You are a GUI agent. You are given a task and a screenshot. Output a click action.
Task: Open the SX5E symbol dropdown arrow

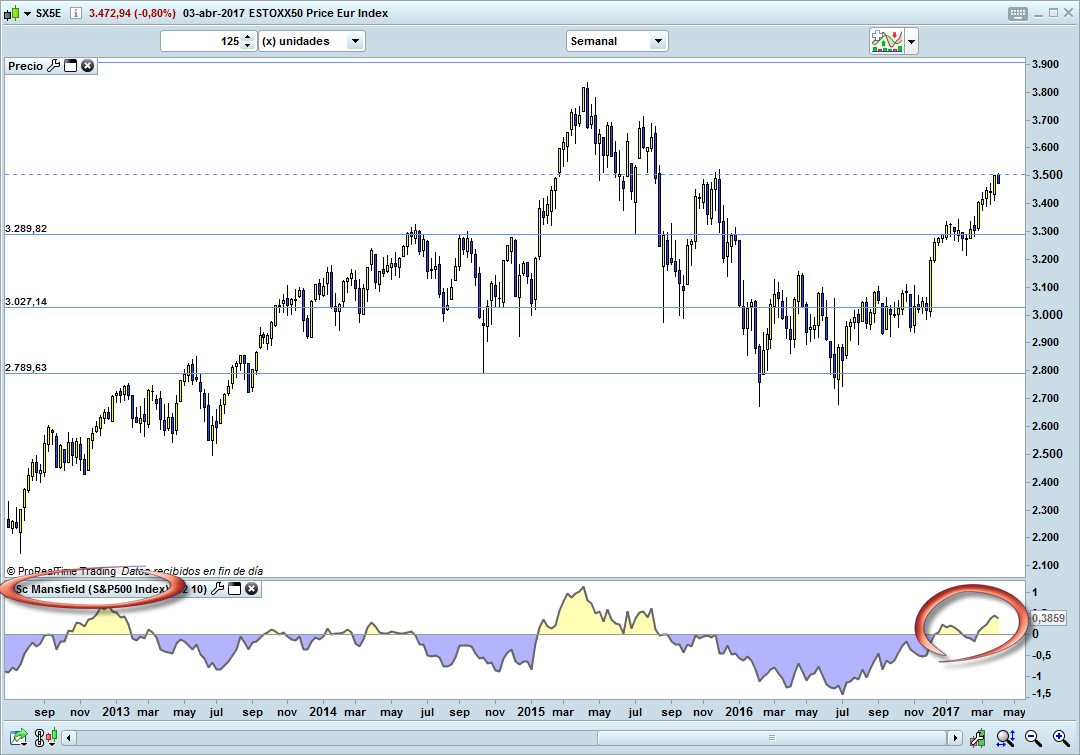pos(27,13)
